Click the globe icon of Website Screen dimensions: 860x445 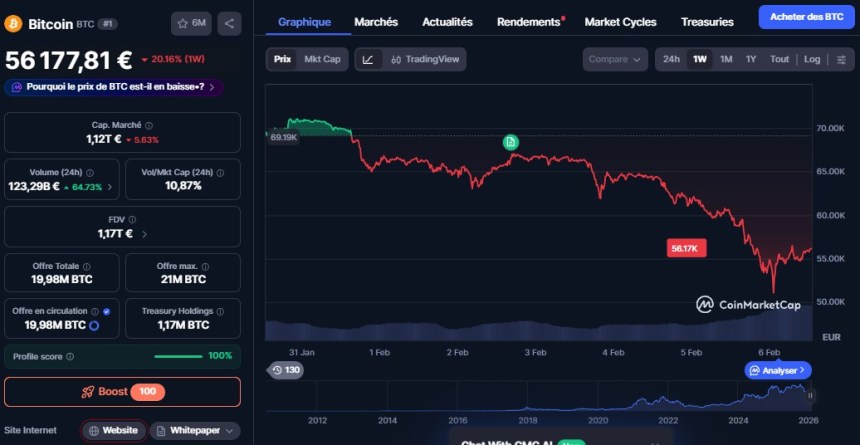point(94,430)
